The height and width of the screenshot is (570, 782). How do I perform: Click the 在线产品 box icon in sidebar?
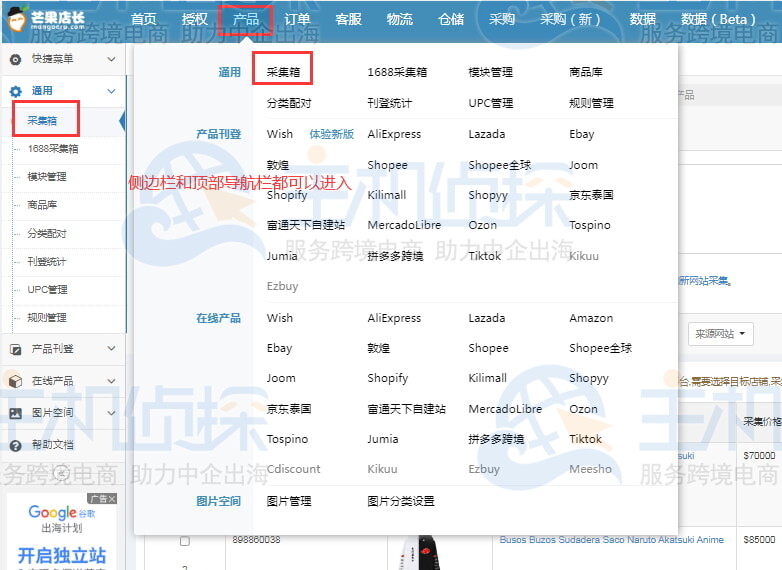click(16, 381)
